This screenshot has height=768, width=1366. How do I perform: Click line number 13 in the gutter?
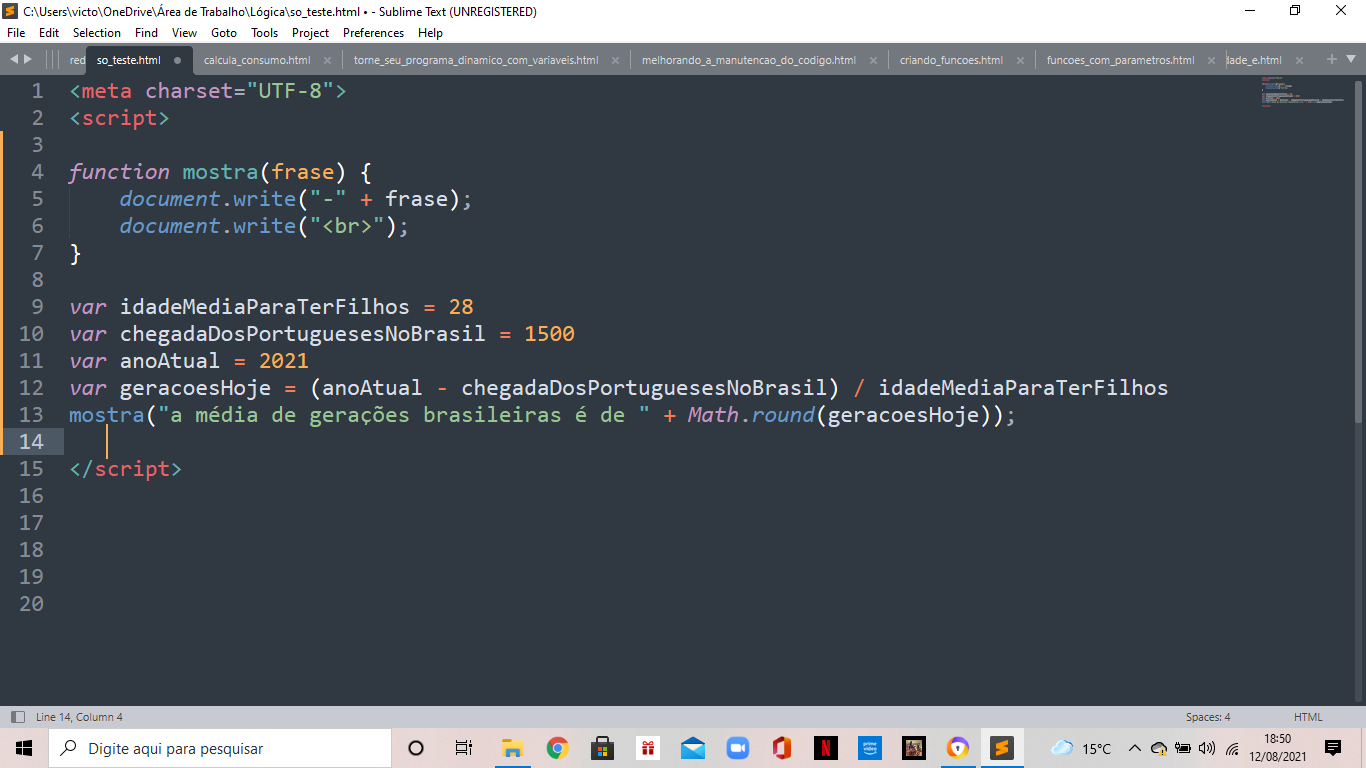click(31, 414)
